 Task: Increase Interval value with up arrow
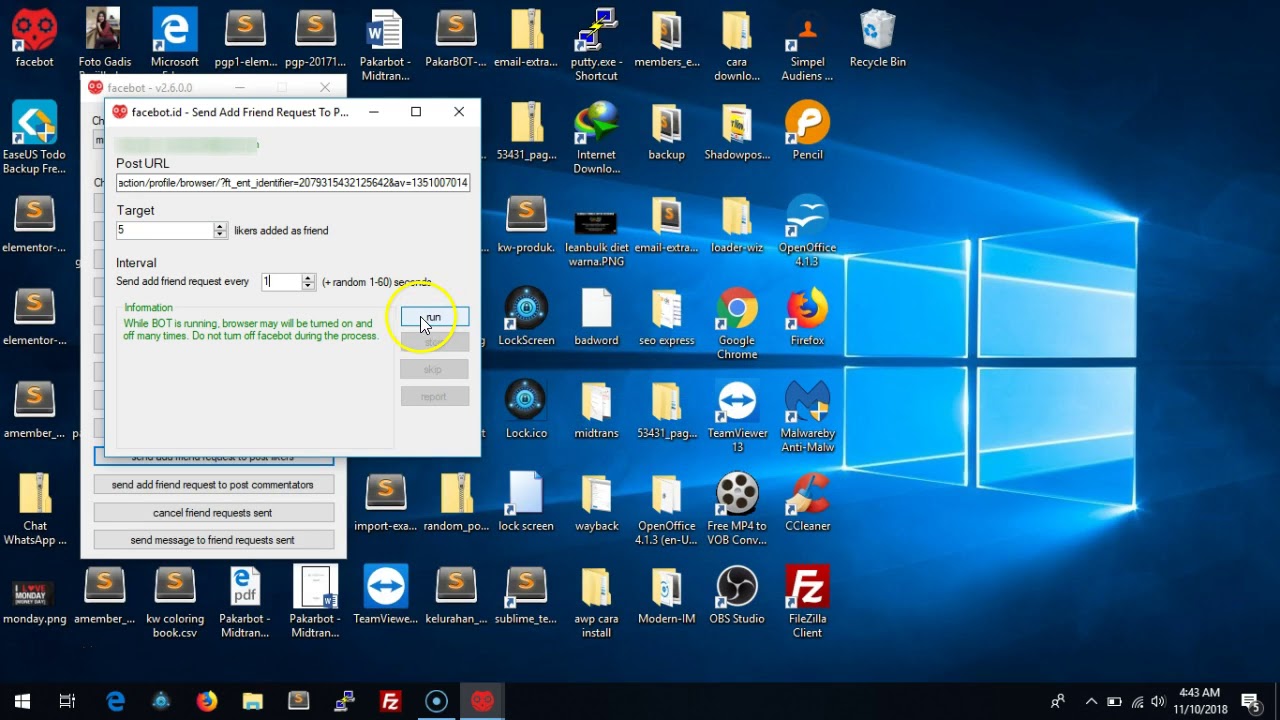[x=308, y=278]
